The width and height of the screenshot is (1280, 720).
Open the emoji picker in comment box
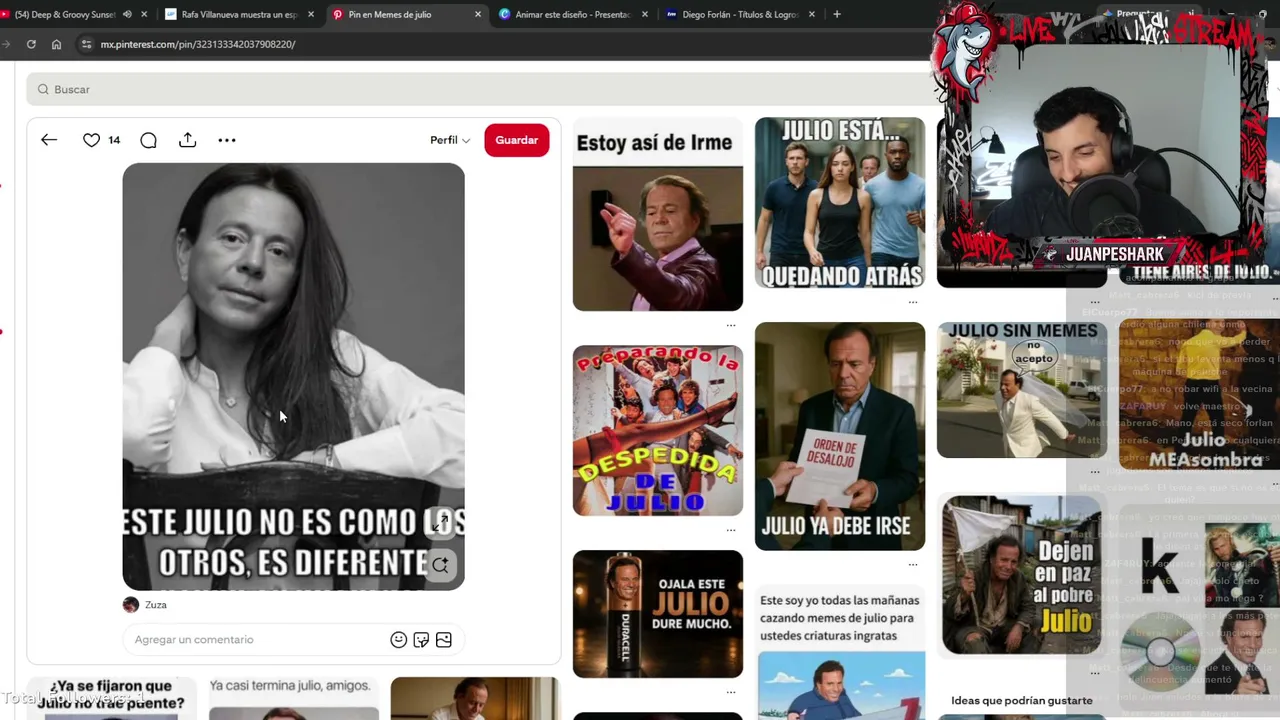tap(398, 640)
